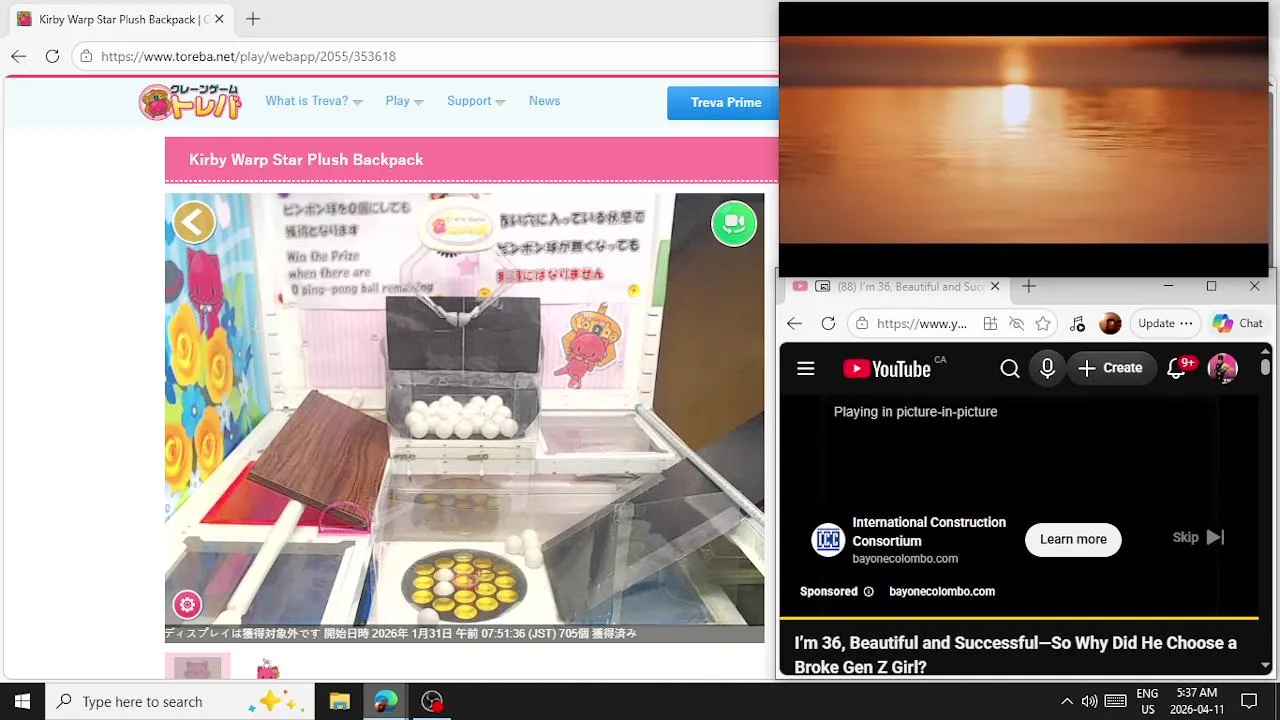Click the Kirby Warp Star Plush Backpack heading
Viewport: 1280px width, 720px height.
point(306,160)
